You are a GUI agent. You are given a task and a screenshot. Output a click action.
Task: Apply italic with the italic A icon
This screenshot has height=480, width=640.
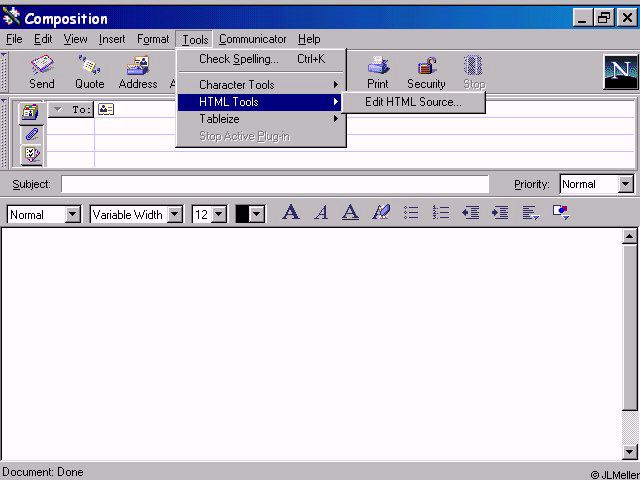321,213
